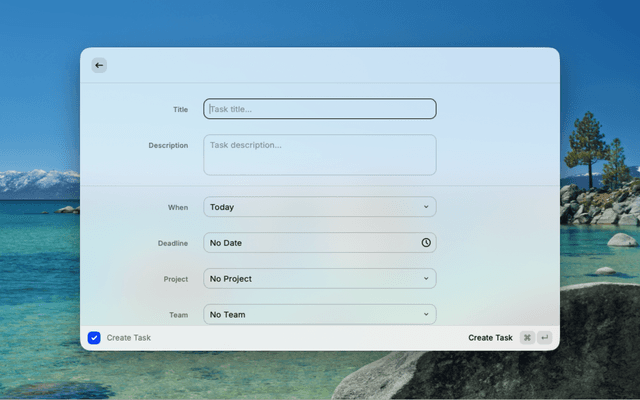
Task: Click the back arrow button
Action: pyautogui.click(x=99, y=65)
